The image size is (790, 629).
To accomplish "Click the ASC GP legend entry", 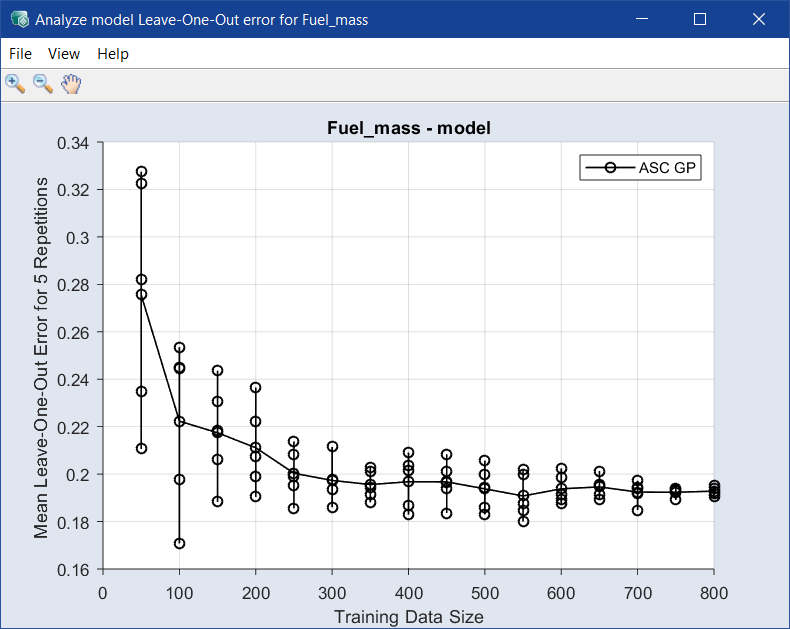I will [x=640, y=167].
